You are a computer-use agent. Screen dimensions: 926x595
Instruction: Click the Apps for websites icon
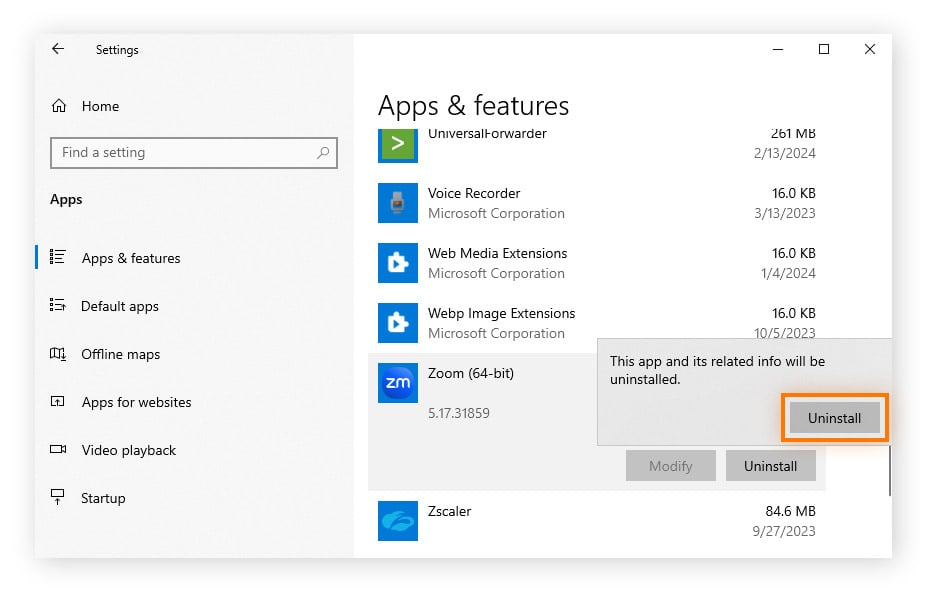[x=57, y=401]
